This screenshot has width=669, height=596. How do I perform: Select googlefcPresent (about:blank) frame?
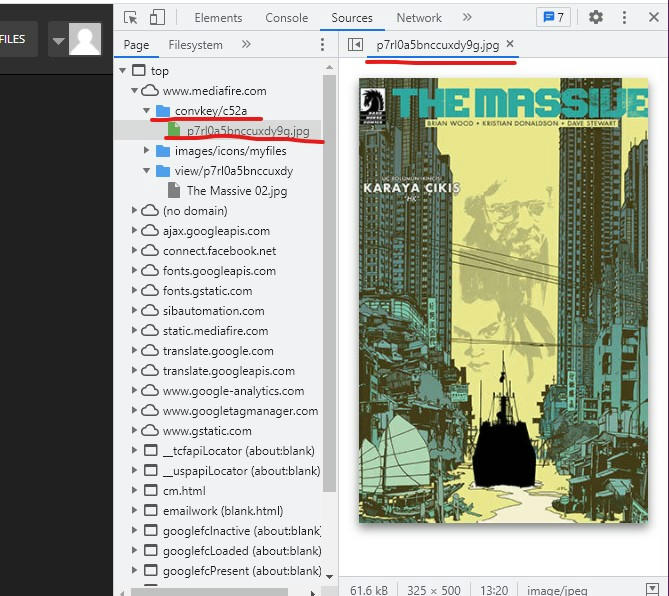coord(242,571)
